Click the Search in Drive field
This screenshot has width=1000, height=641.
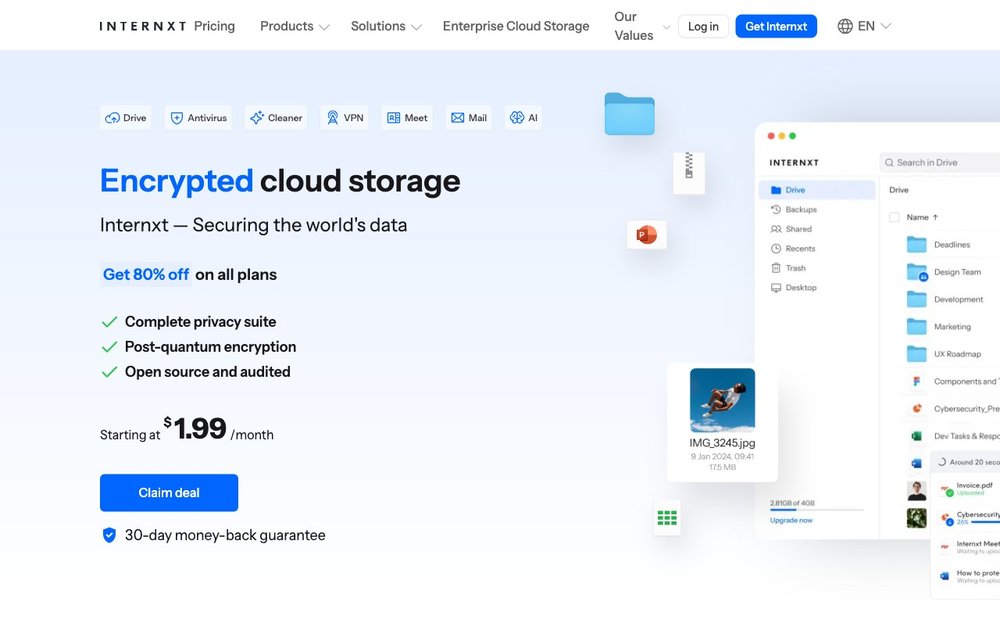pos(939,163)
